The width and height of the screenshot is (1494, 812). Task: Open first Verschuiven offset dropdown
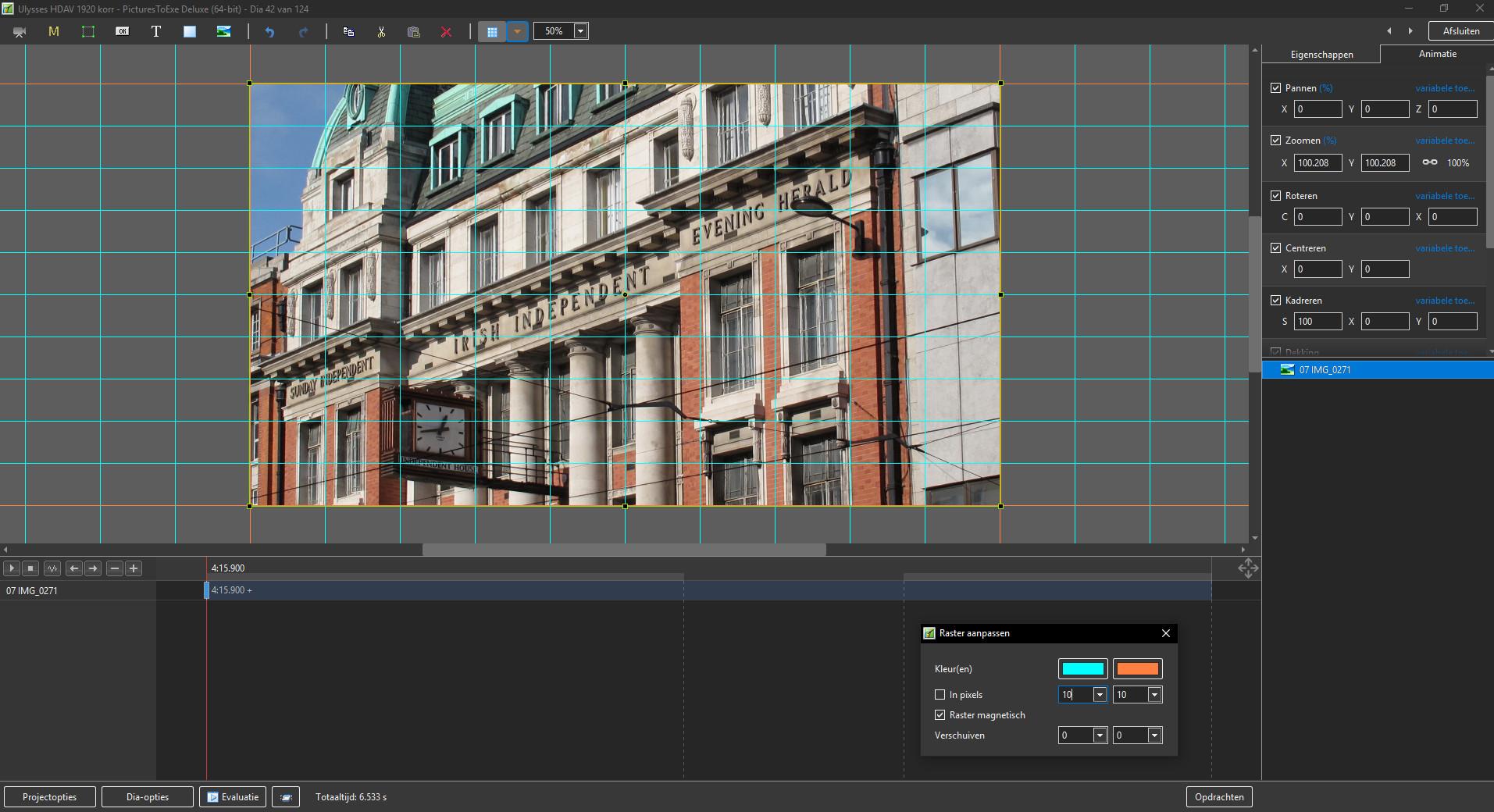pos(1100,735)
